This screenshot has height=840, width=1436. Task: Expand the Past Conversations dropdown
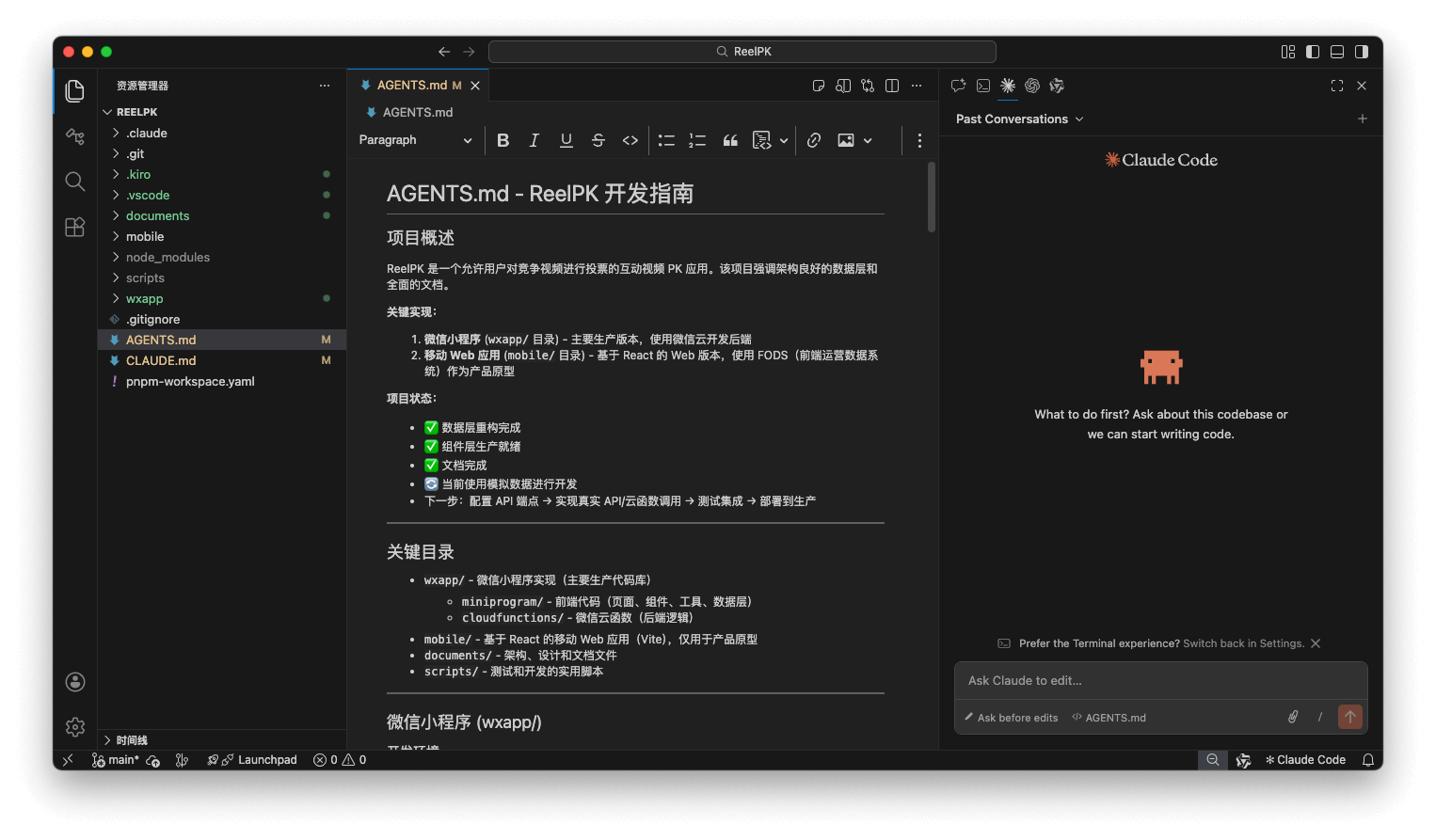[x=1020, y=119]
